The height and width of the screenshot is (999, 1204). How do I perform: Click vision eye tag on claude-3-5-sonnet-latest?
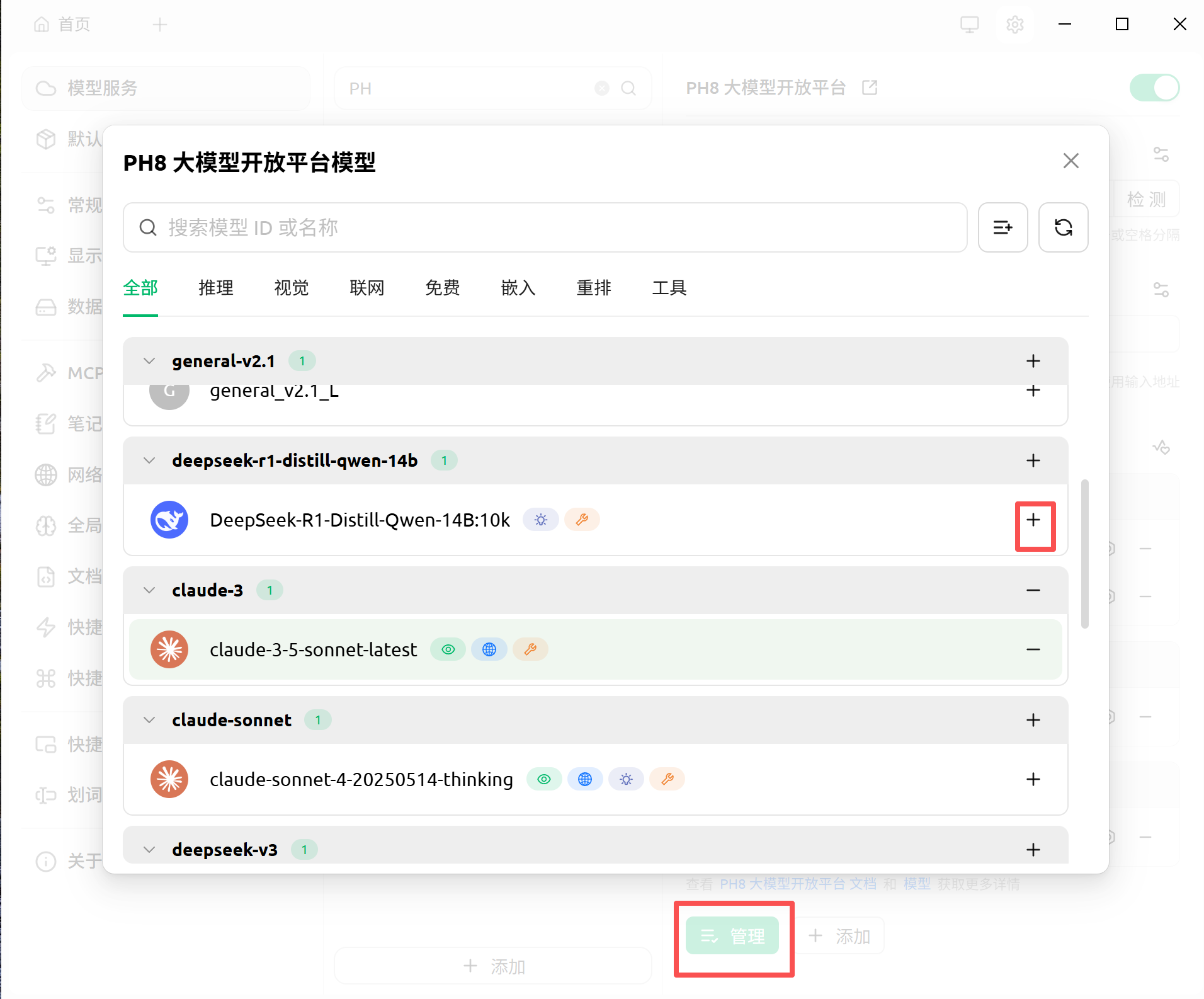pyautogui.click(x=448, y=649)
